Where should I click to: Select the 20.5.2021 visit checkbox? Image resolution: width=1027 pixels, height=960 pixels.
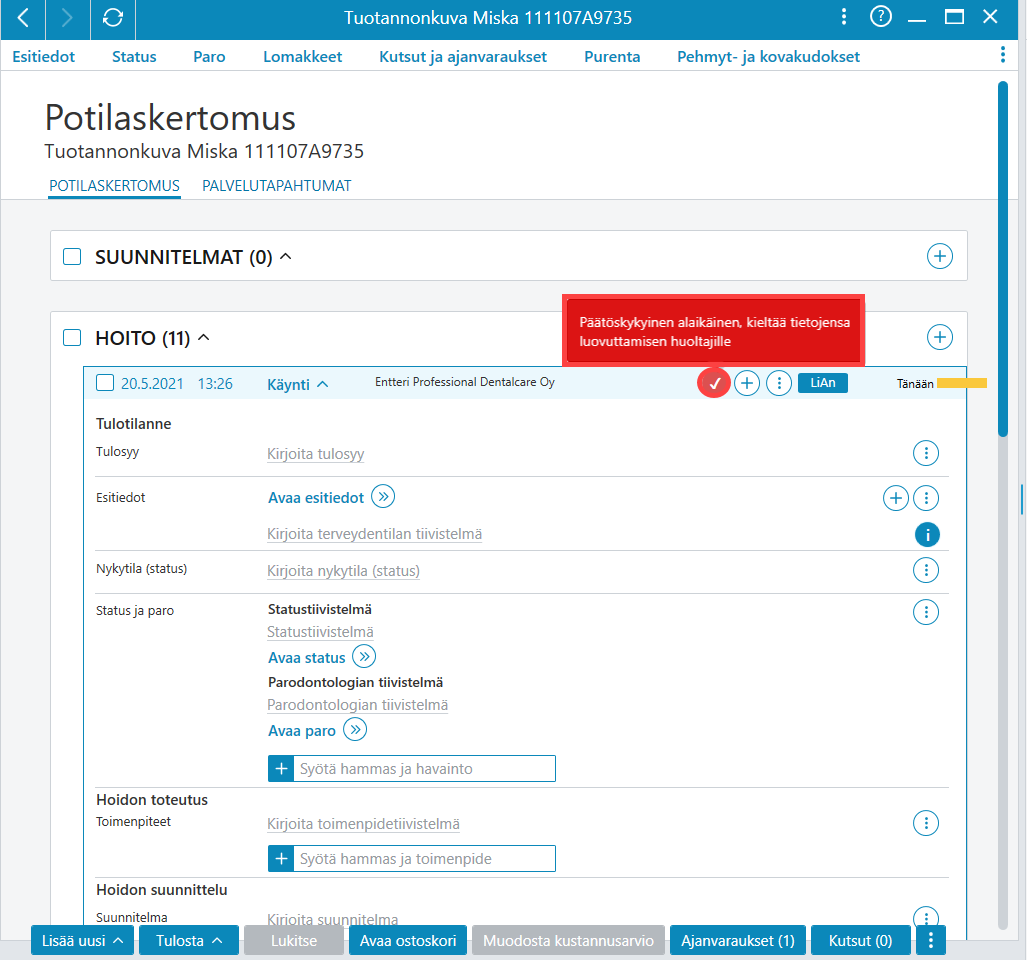click(105, 382)
